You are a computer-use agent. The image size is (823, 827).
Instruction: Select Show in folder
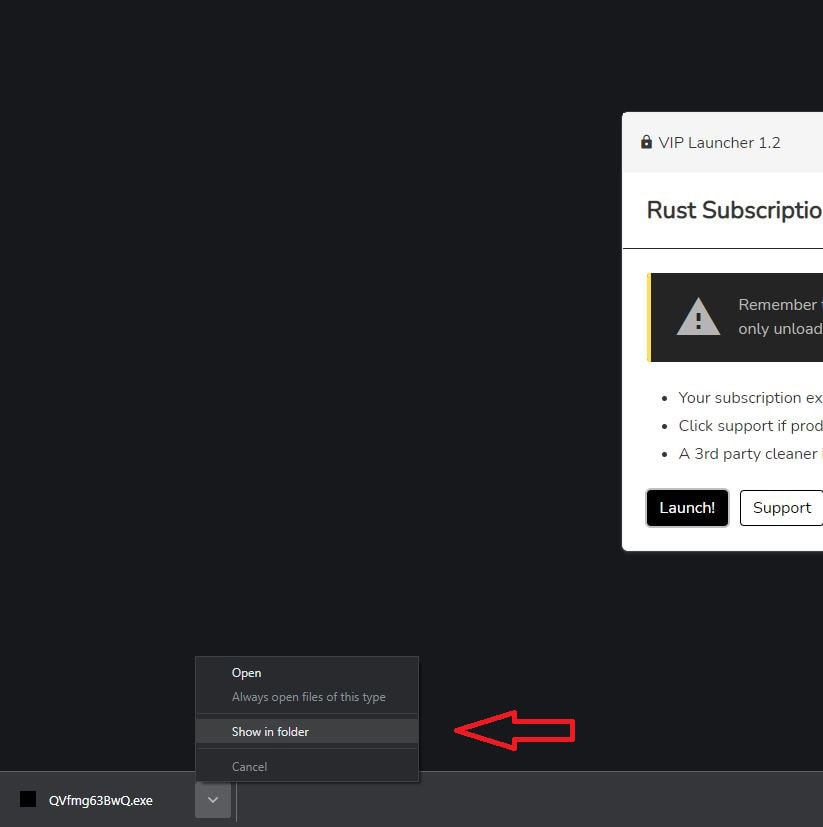270,732
